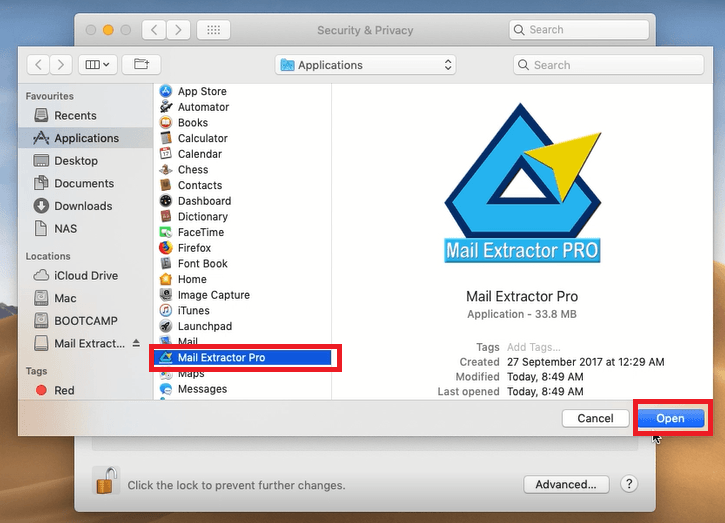Select the Messages app icon
Image resolution: width=725 pixels, height=523 pixels.
click(166, 389)
